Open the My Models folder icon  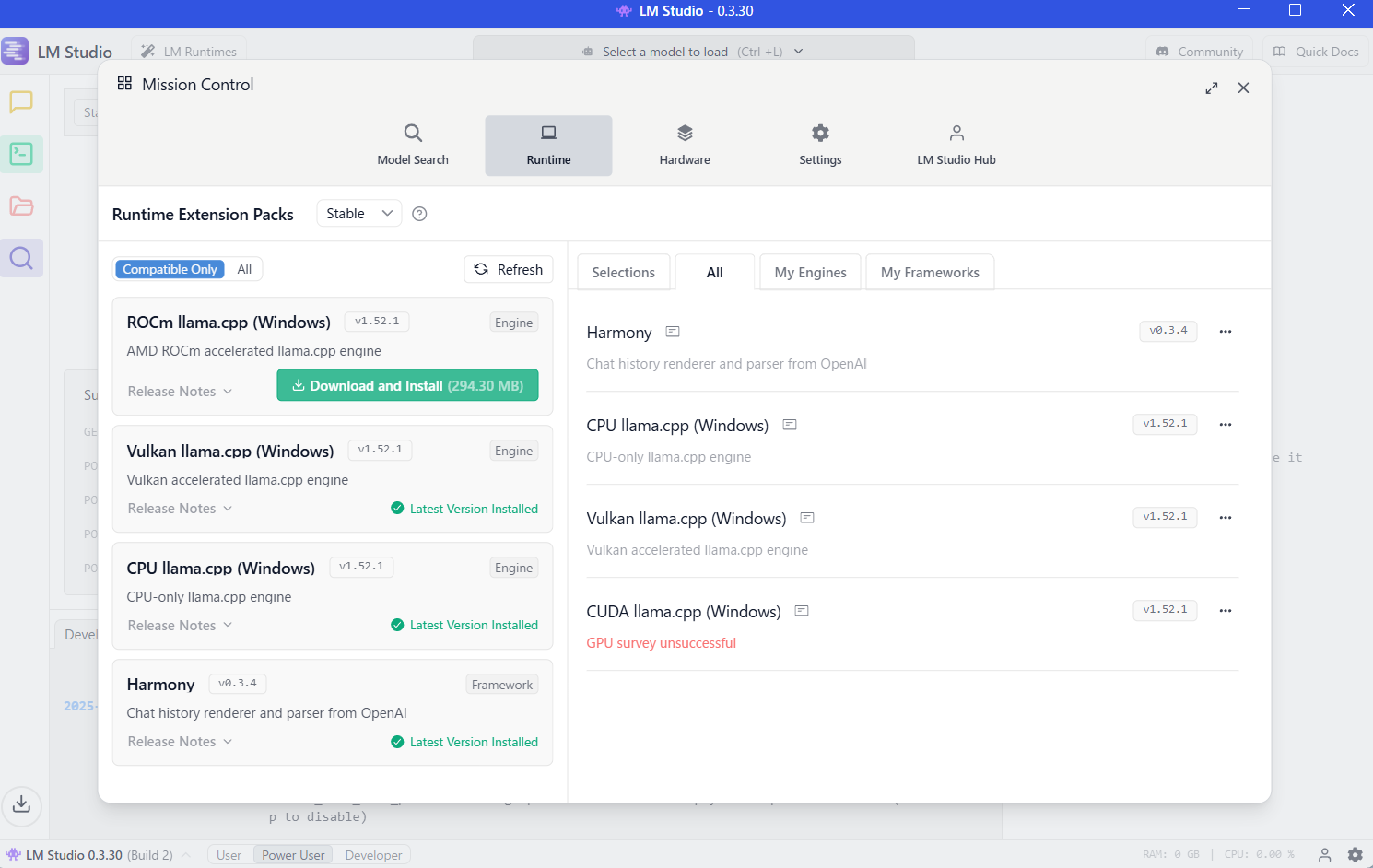click(x=21, y=206)
